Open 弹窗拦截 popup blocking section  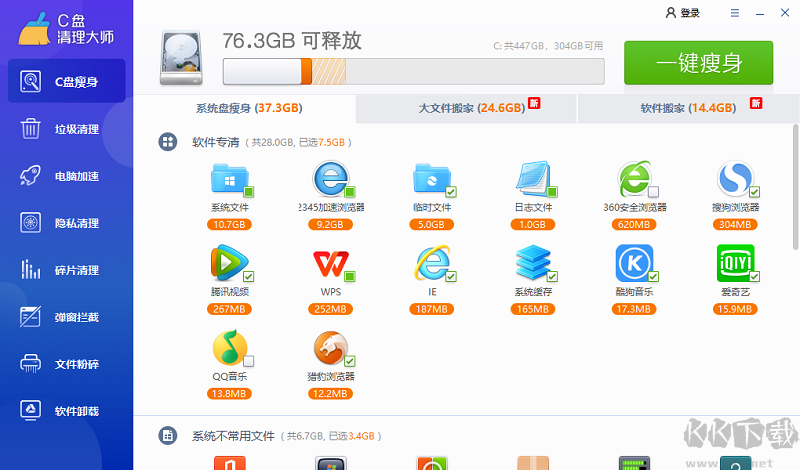tap(66, 317)
